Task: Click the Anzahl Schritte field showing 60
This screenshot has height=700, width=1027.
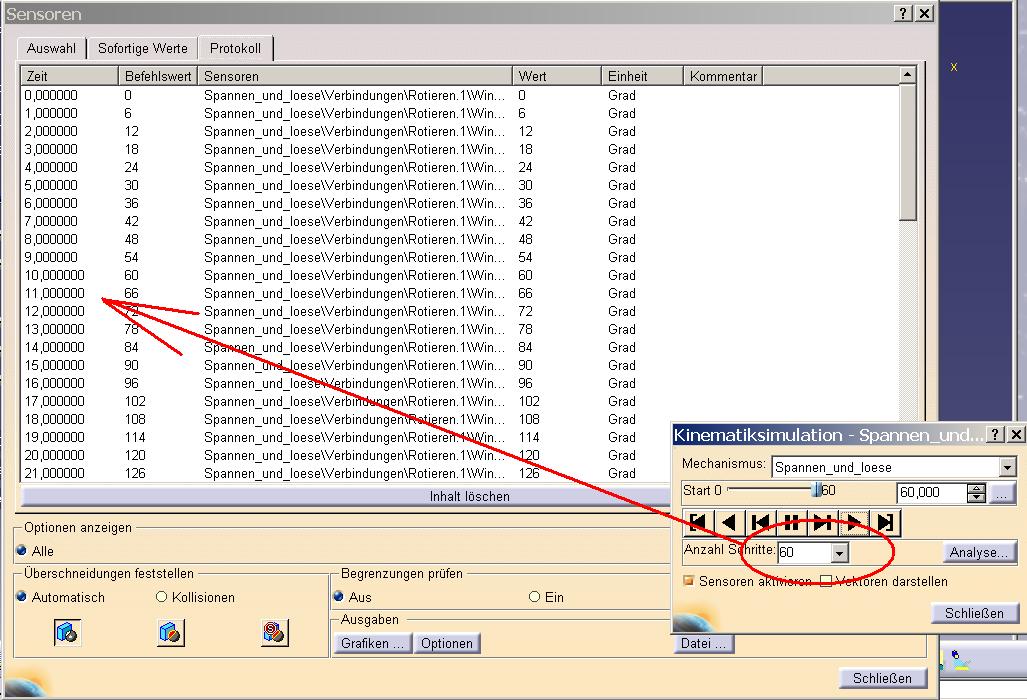Action: (805, 553)
